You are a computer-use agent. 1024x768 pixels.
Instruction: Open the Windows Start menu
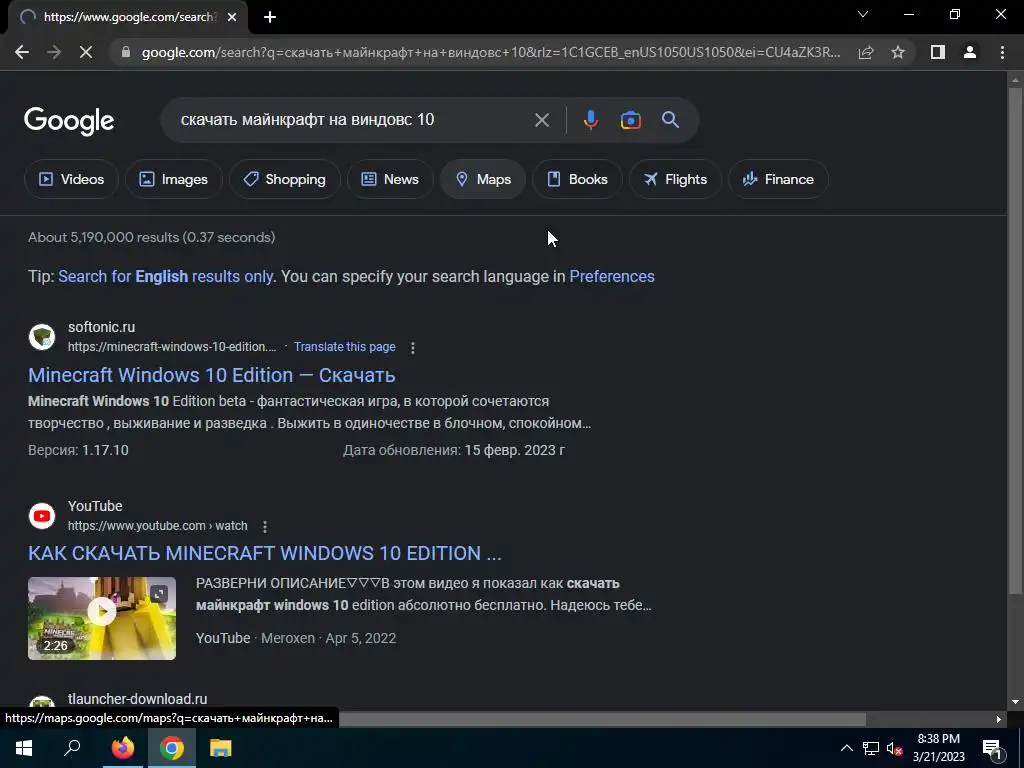(x=24, y=748)
